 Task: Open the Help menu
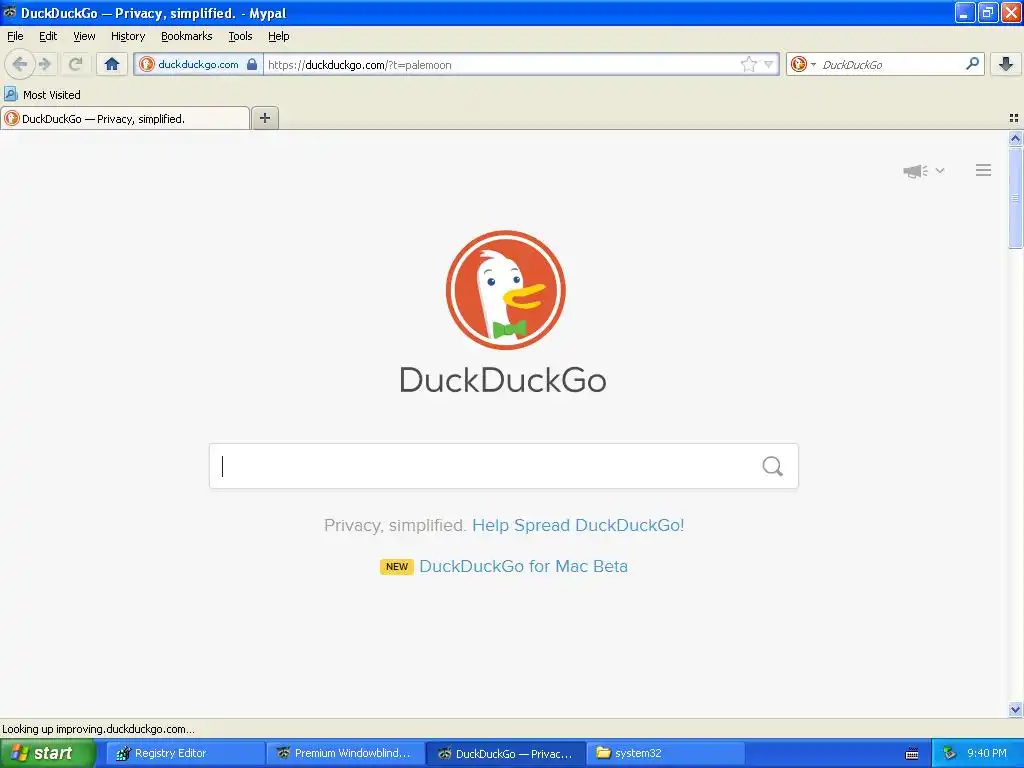click(278, 36)
